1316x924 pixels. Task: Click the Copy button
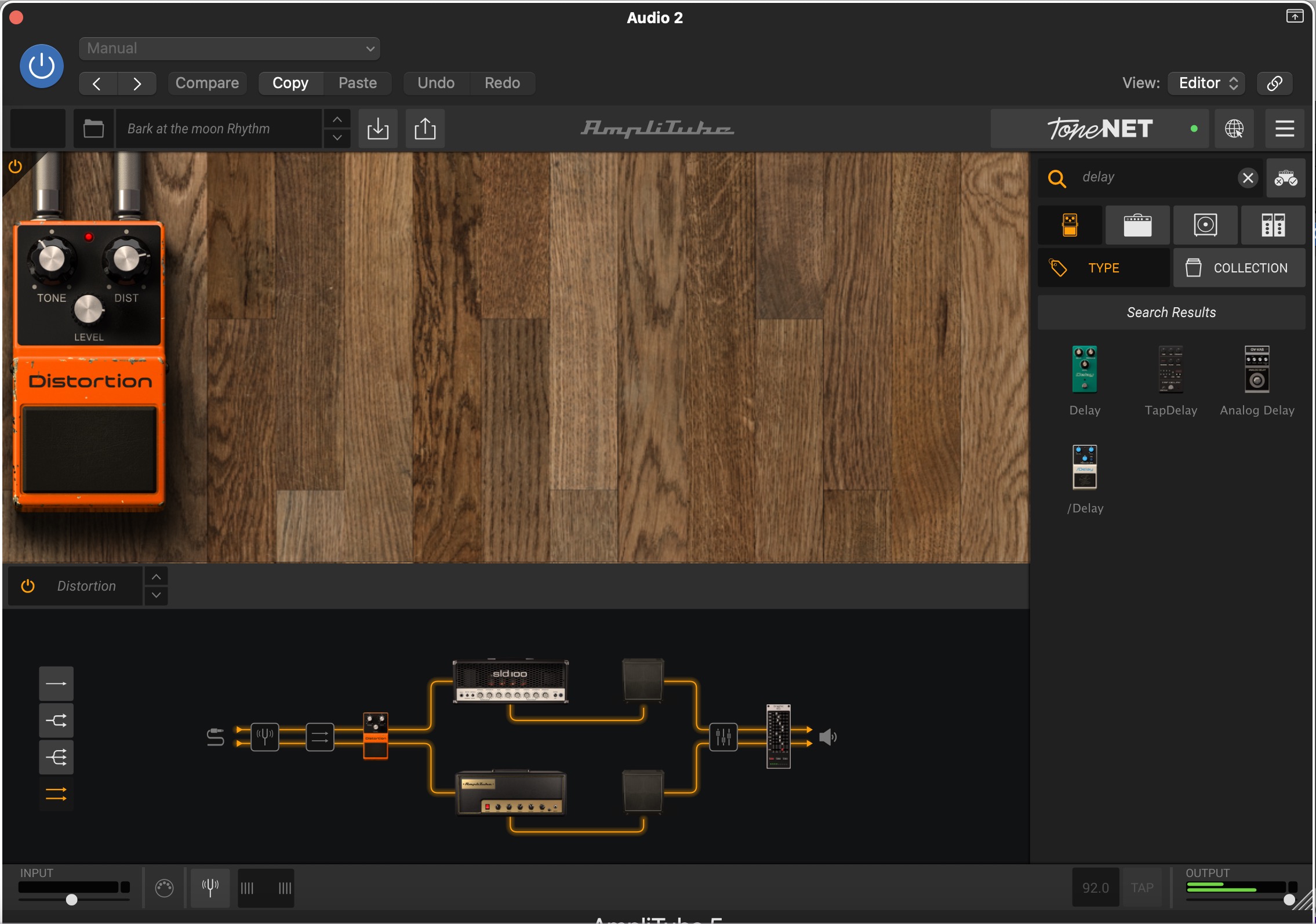coord(290,83)
